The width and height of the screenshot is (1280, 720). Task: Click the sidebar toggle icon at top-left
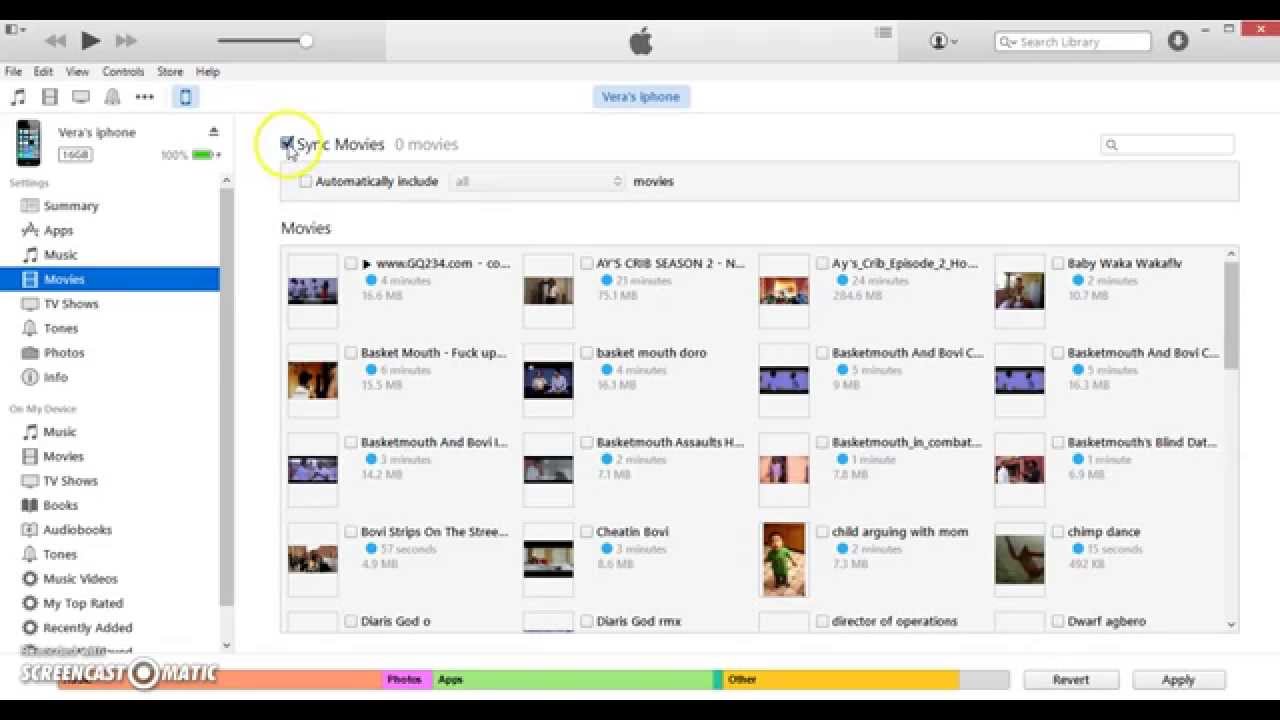13,30
